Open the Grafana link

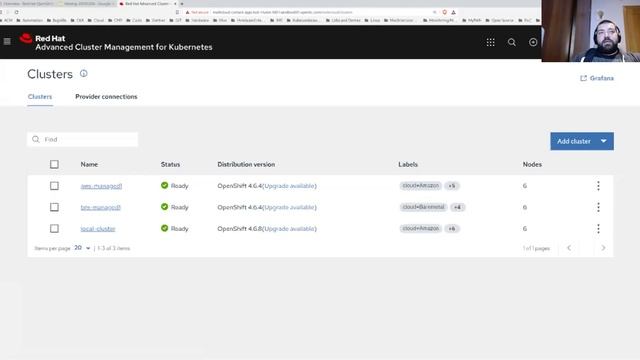pos(597,78)
